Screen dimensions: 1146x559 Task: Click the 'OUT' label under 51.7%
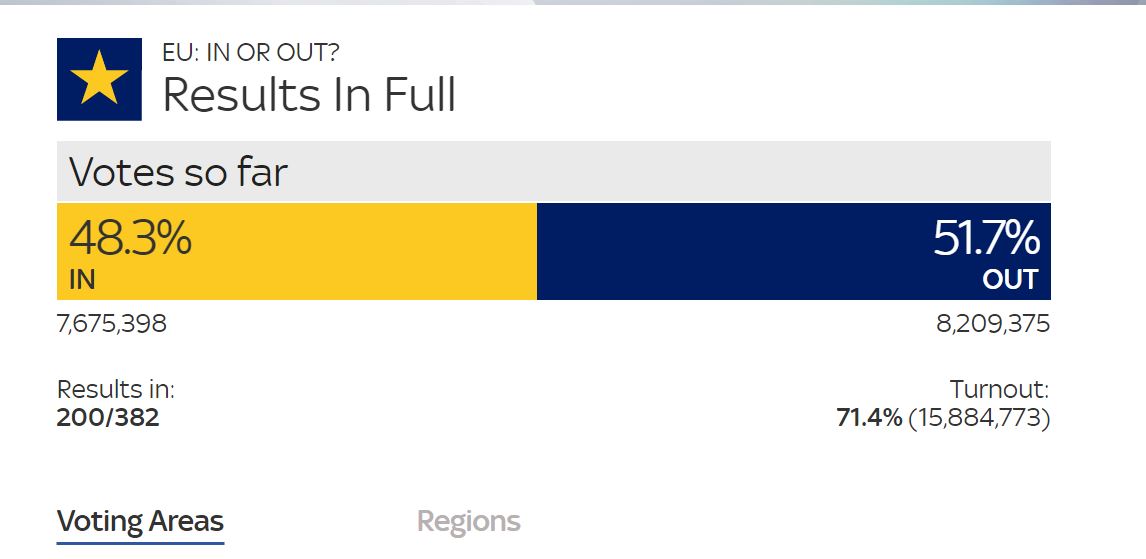[1010, 280]
